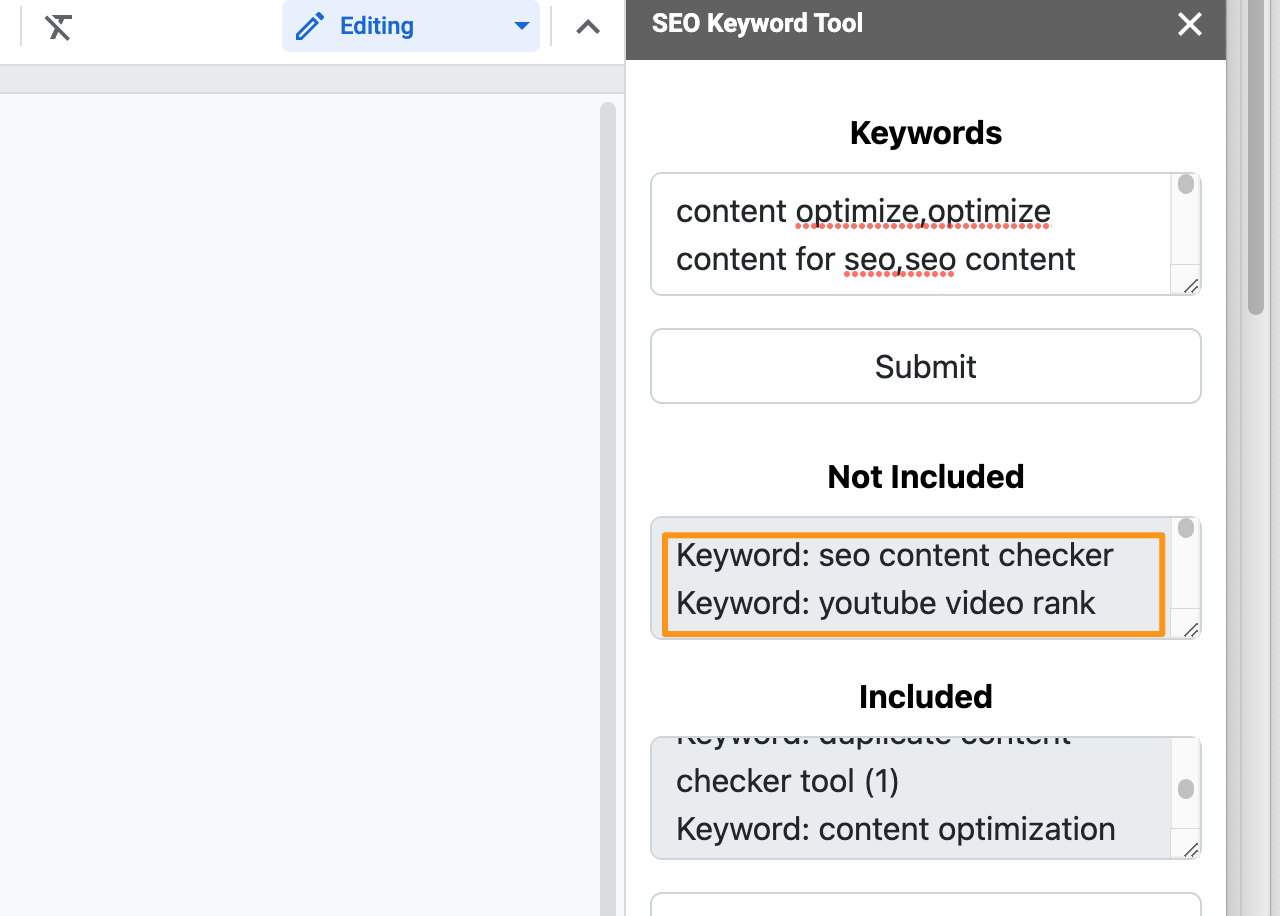Click the sidebar's outer vertical scrollbar thumb
1280x916 pixels.
1256,160
